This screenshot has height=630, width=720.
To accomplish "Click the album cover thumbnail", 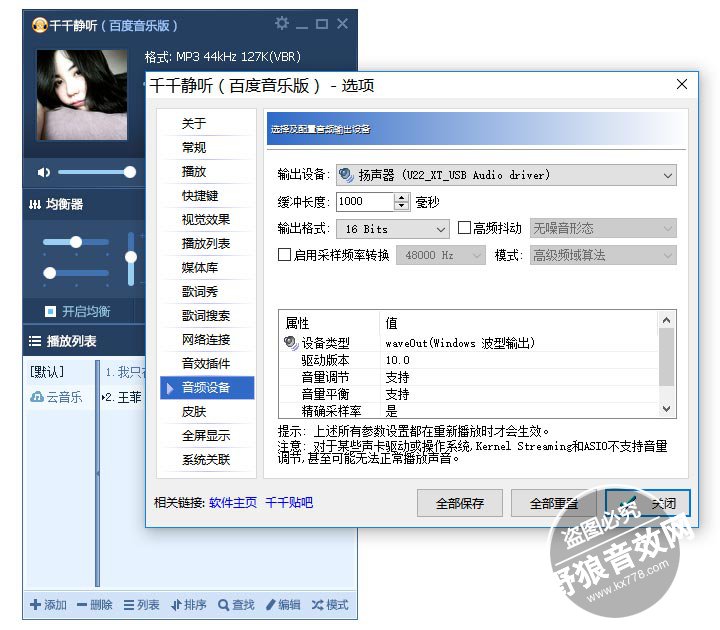I will (82, 95).
